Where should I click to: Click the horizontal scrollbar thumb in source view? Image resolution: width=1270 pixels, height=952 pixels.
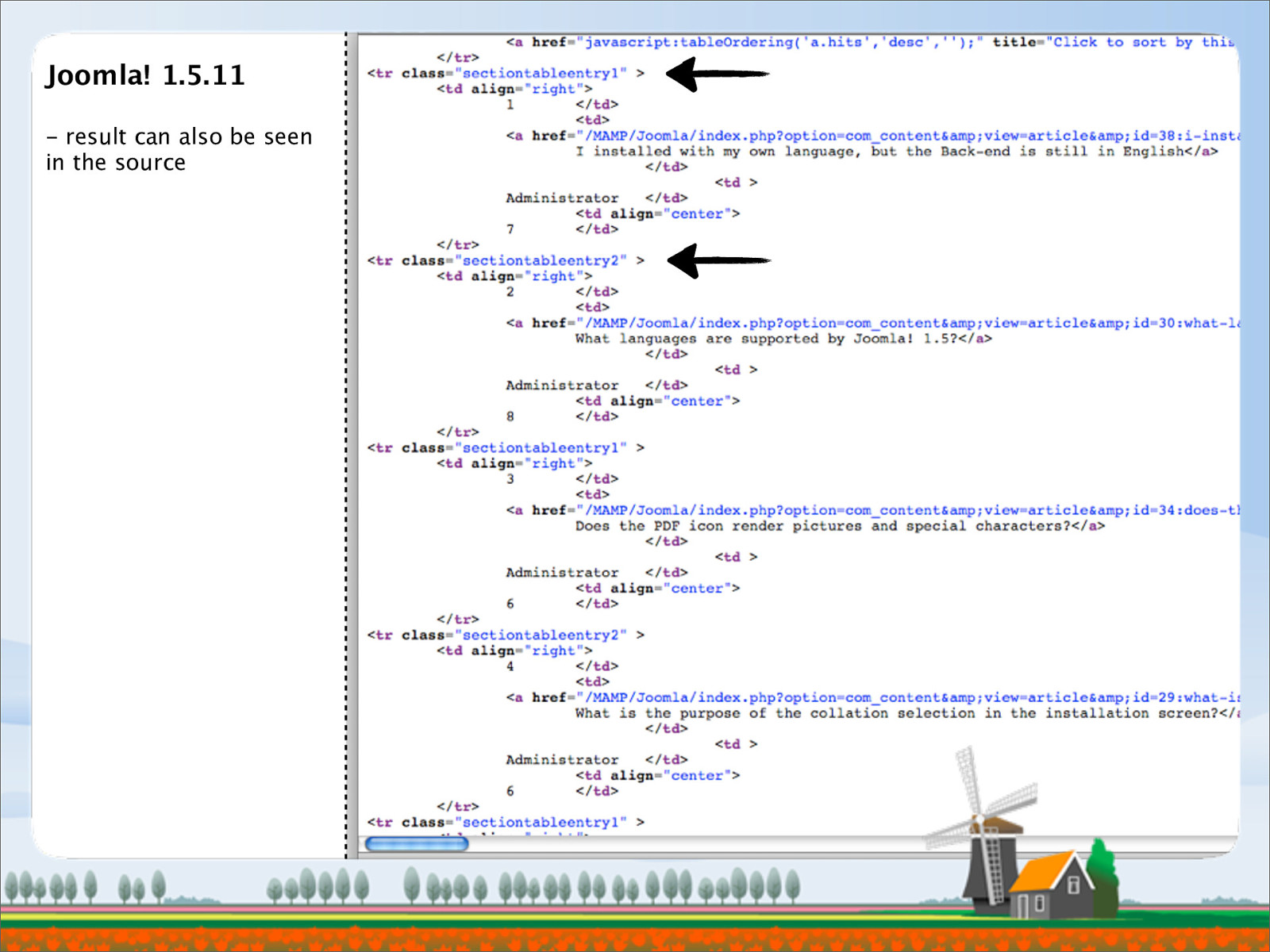[x=416, y=844]
